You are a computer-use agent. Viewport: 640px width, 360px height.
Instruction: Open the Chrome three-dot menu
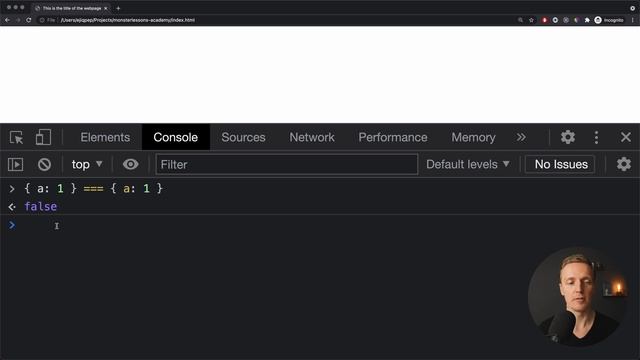pyautogui.click(x=633, y=20)
